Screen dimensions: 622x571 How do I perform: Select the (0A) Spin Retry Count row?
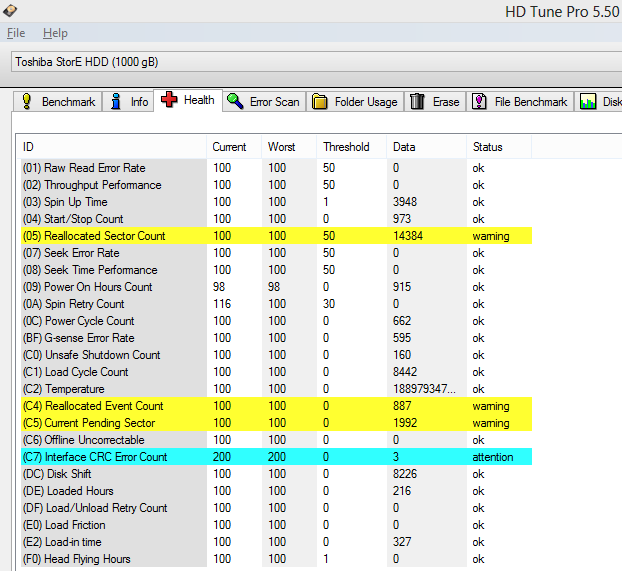276,304
